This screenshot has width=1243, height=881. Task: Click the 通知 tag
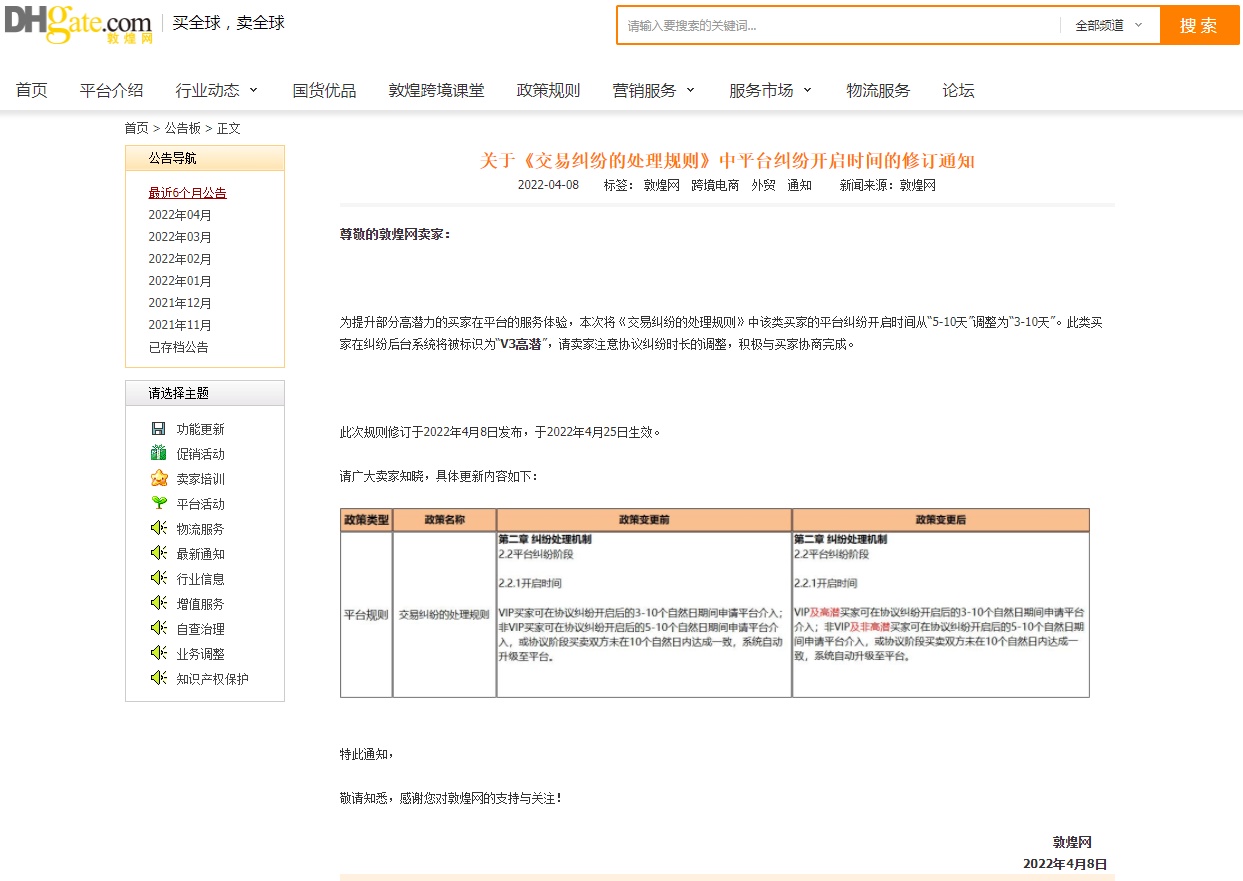800,185
